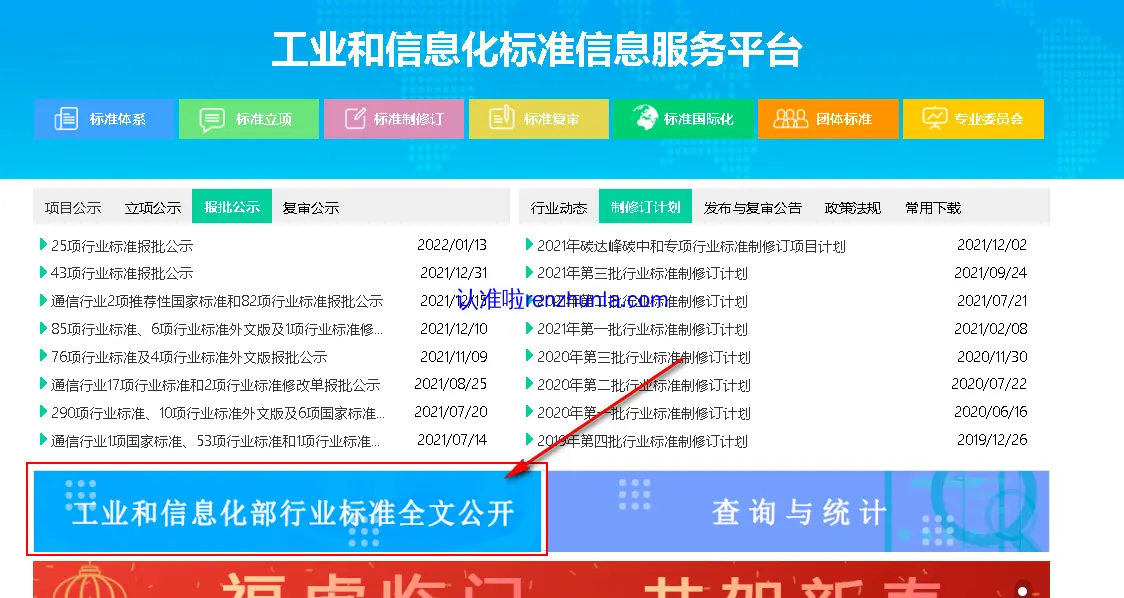The height and width of the screenshot is (598, 1124).
Task: Click the 工业和信息化标准信息服务平台 page title
Action: click(537, 49)
